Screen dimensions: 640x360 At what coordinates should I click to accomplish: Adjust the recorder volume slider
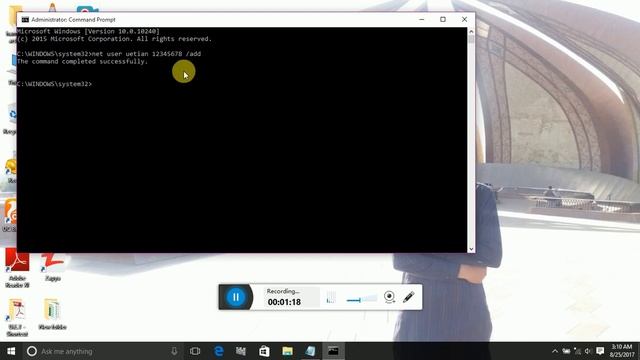pos(362,300)
